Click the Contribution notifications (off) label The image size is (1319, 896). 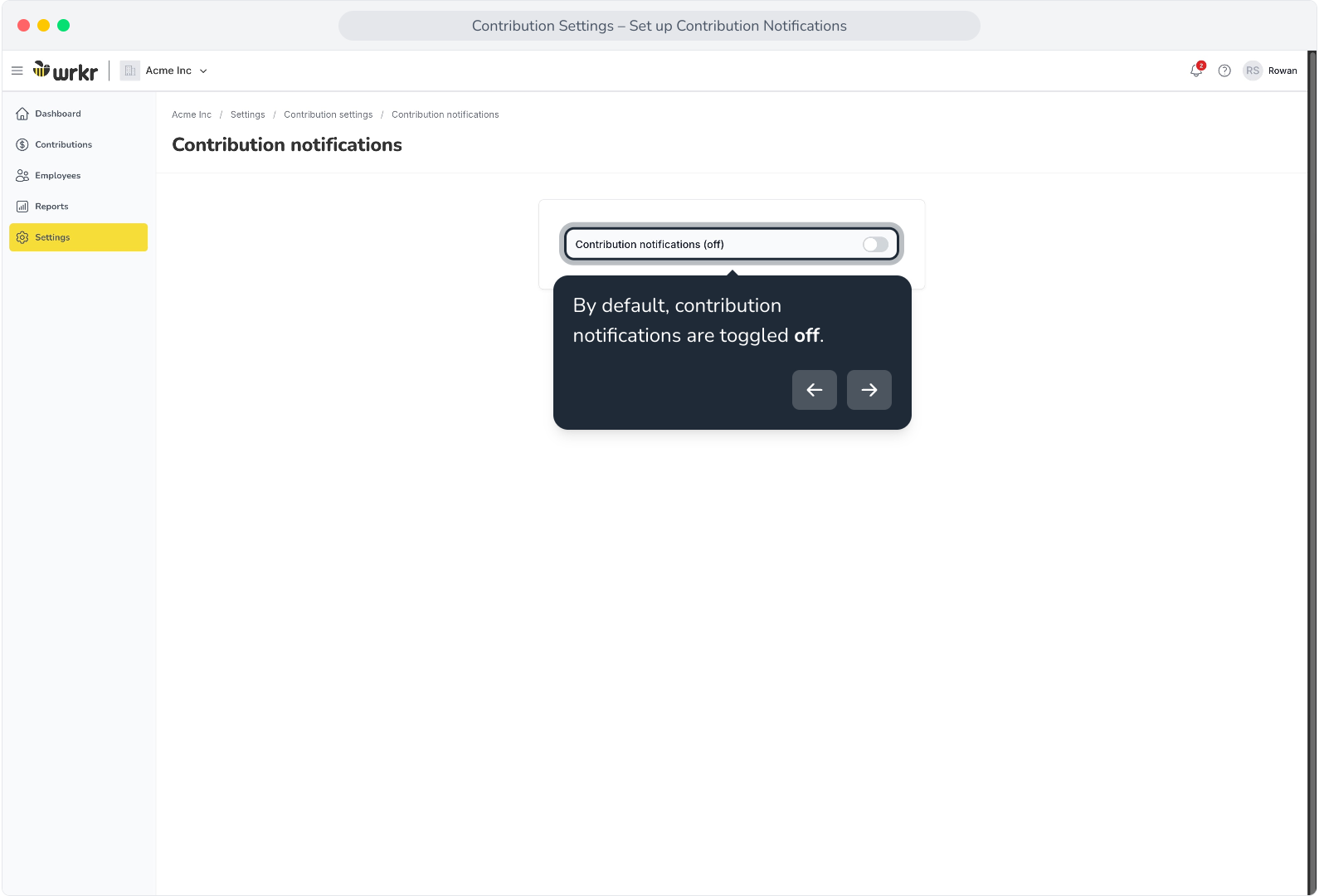click(x=650, y=245)
